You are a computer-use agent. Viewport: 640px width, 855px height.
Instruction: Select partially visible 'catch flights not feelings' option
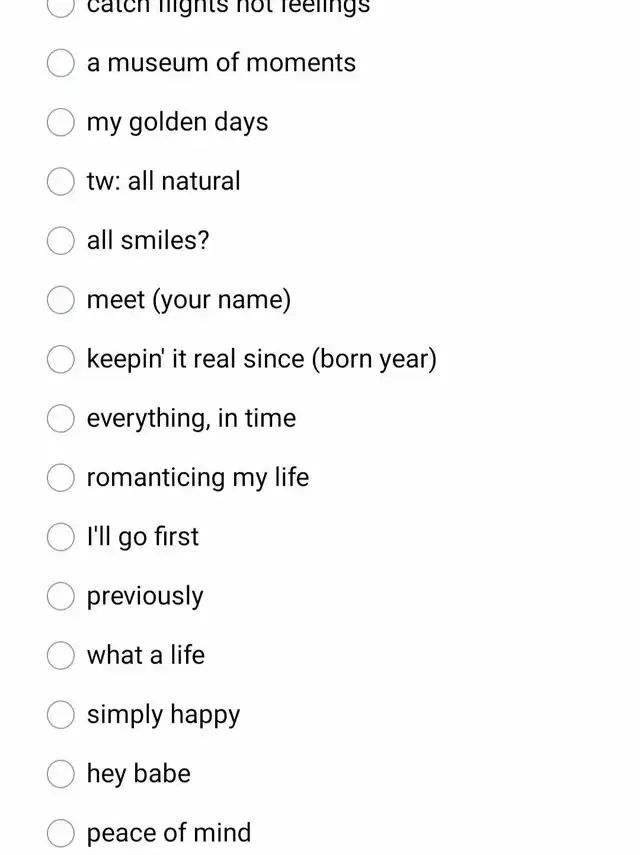[x=61, y=8]
